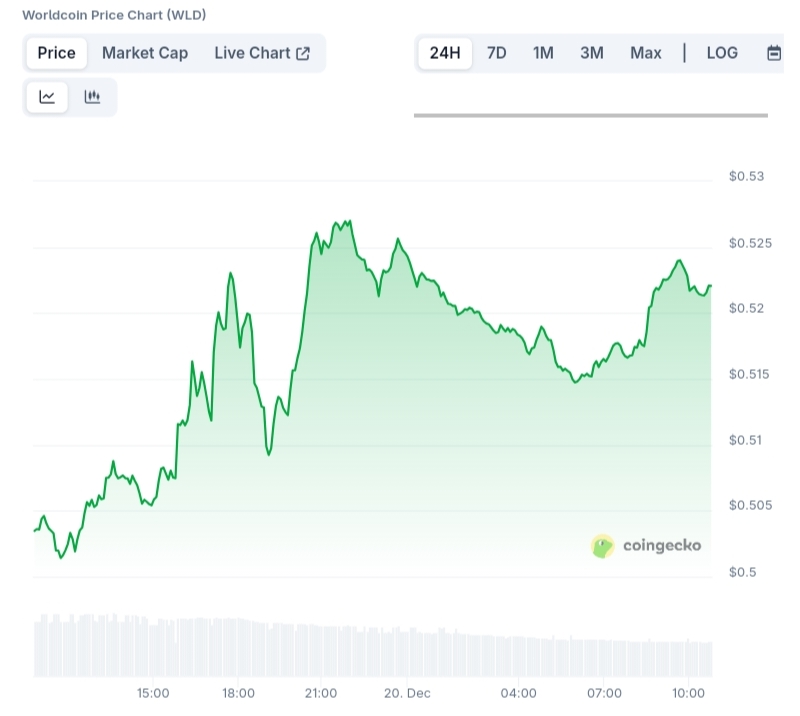Viewport: 800px width, 716px height.
Task: Click the horizontal scrollbar under the range buttons
Action: (591, 115)
